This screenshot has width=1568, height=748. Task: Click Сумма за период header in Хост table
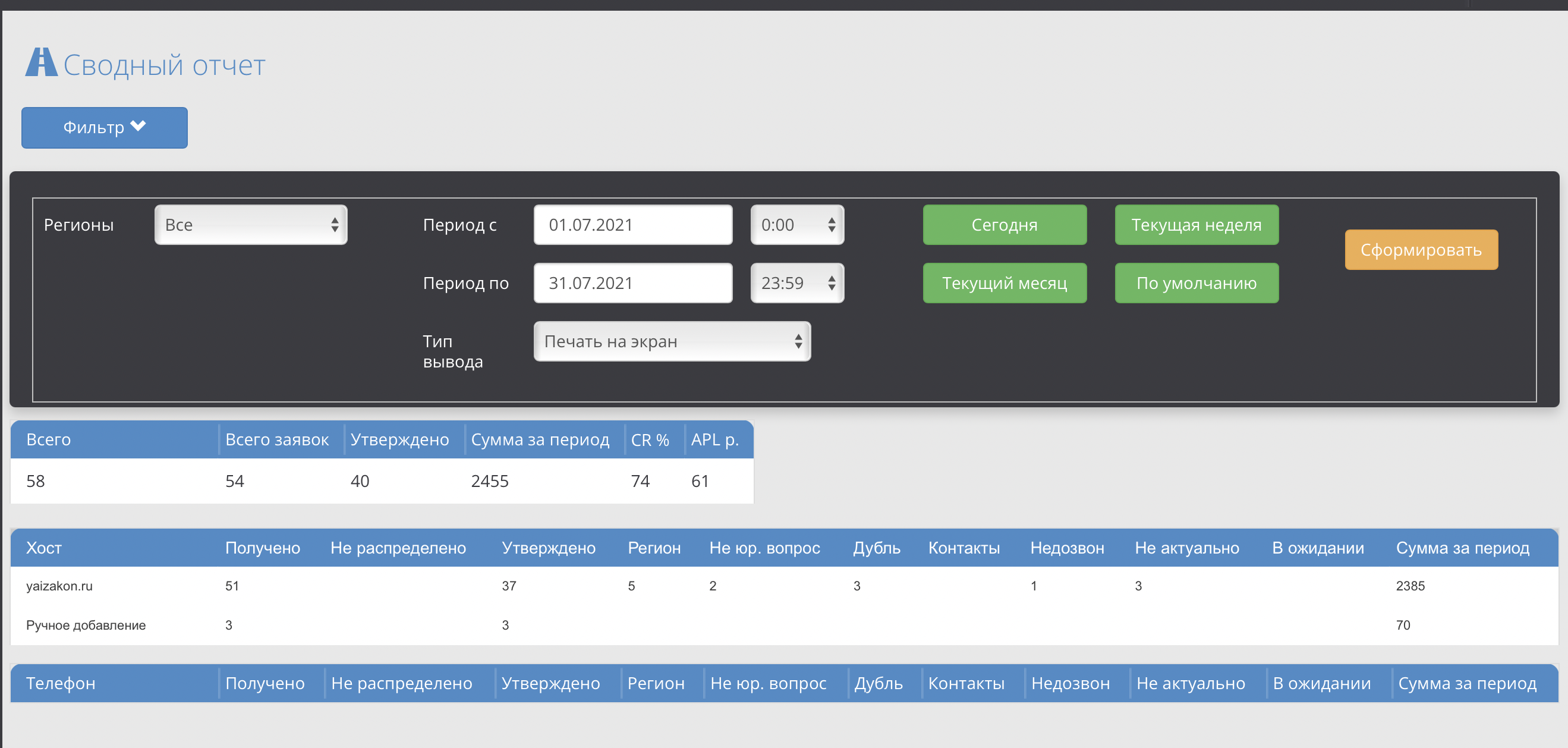1462,548
